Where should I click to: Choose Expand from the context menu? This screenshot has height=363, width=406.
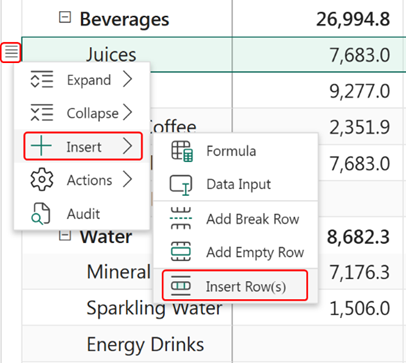[x=82, y=80]
